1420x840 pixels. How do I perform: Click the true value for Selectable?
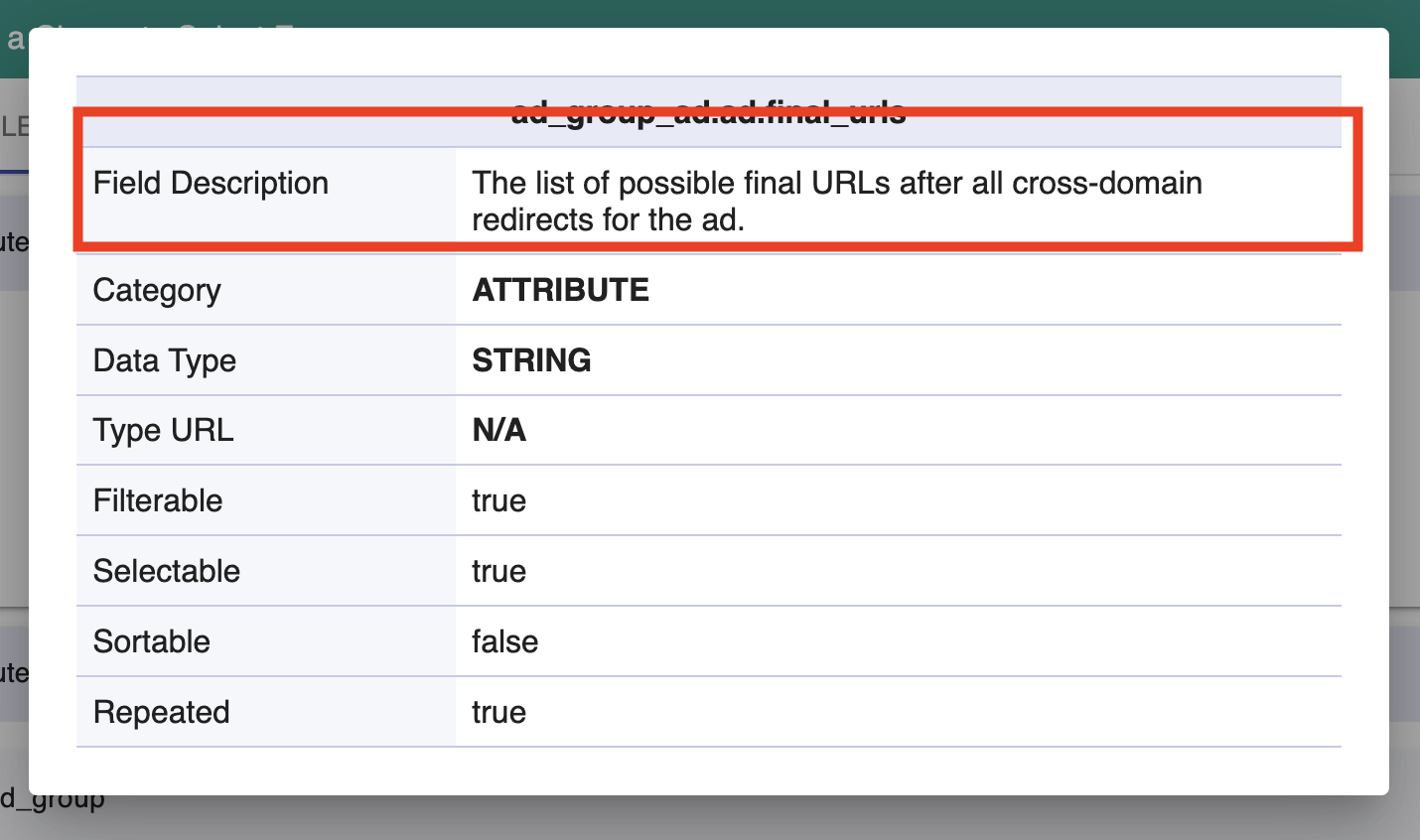[498, 572]
